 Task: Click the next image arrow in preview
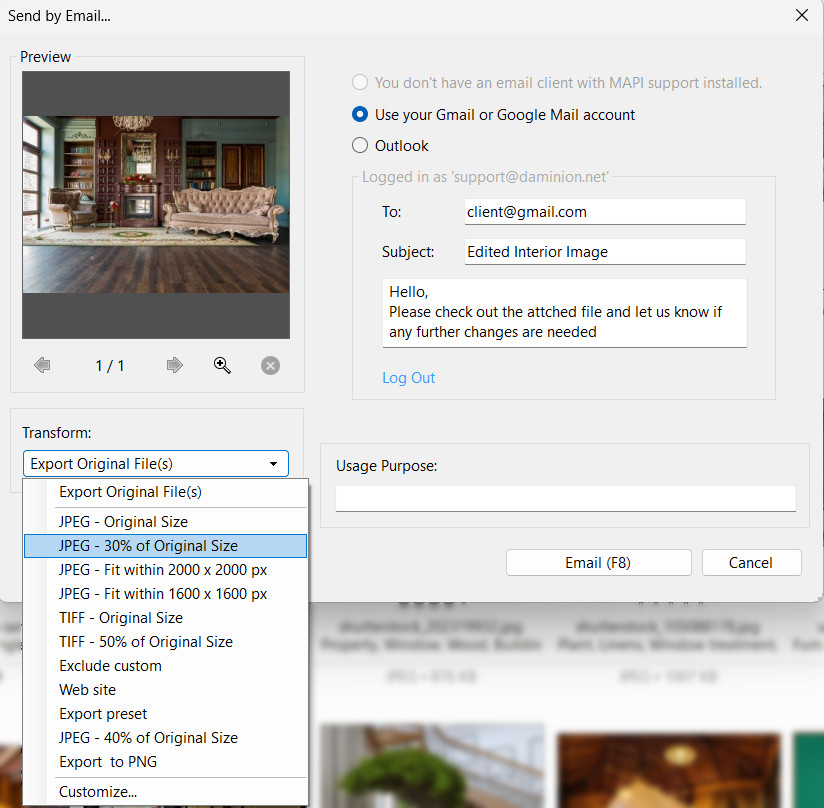[175, 366]
